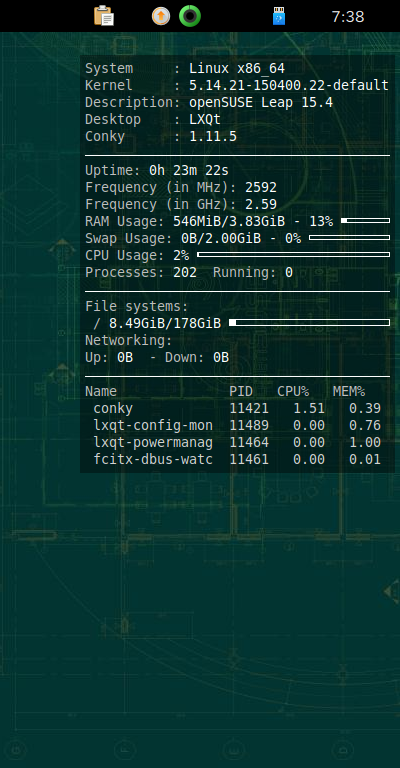Click the Networking Up/Down line
This screenshot has width=400, height=768.
[x=157, y=358]
